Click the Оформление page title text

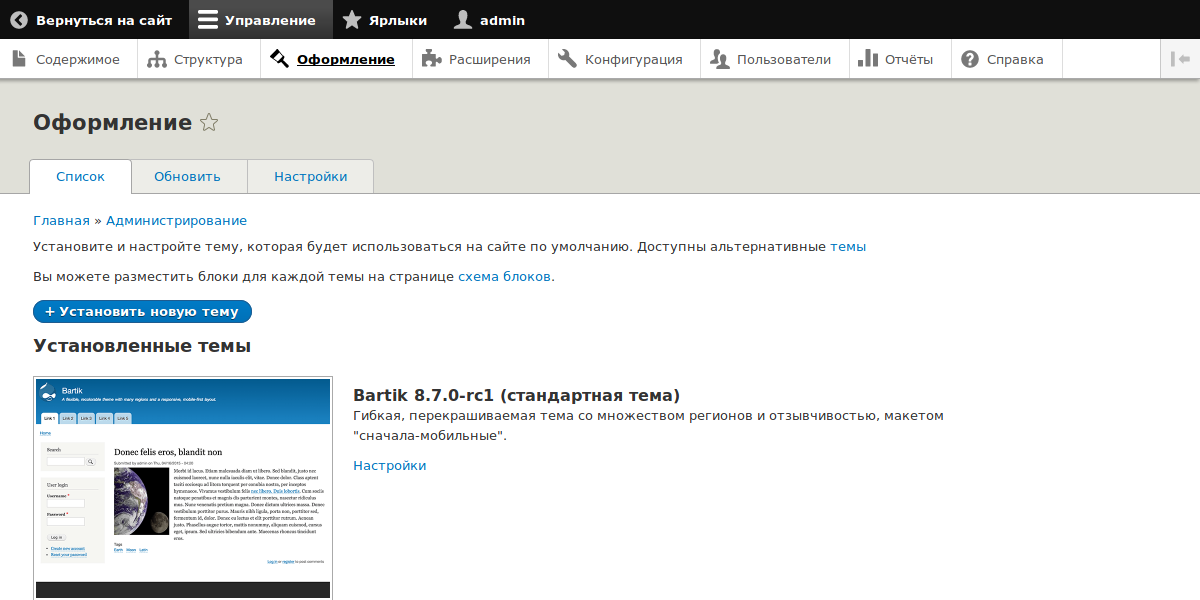[x=112, y=123]
